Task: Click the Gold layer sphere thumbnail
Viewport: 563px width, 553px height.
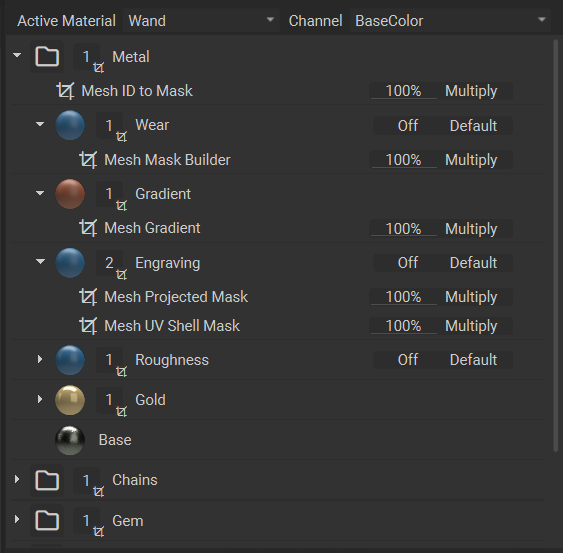Action: 70,400
